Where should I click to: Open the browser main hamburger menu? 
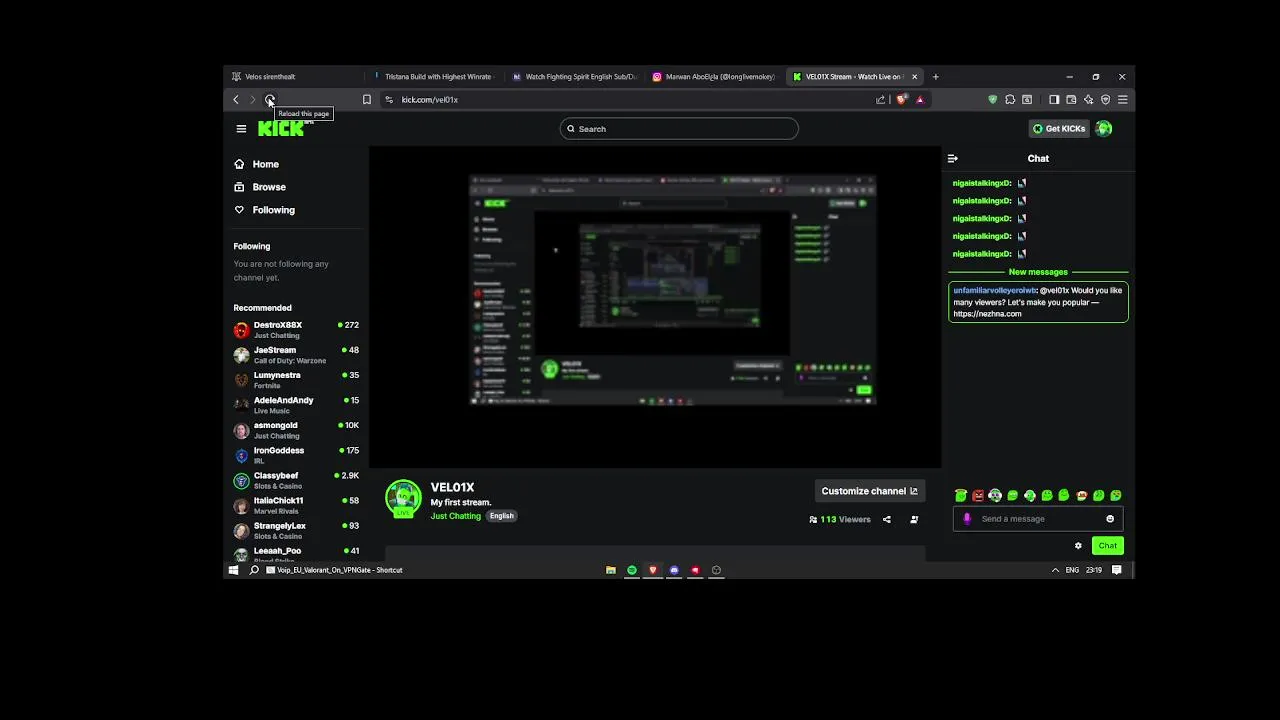(1122, 99)
